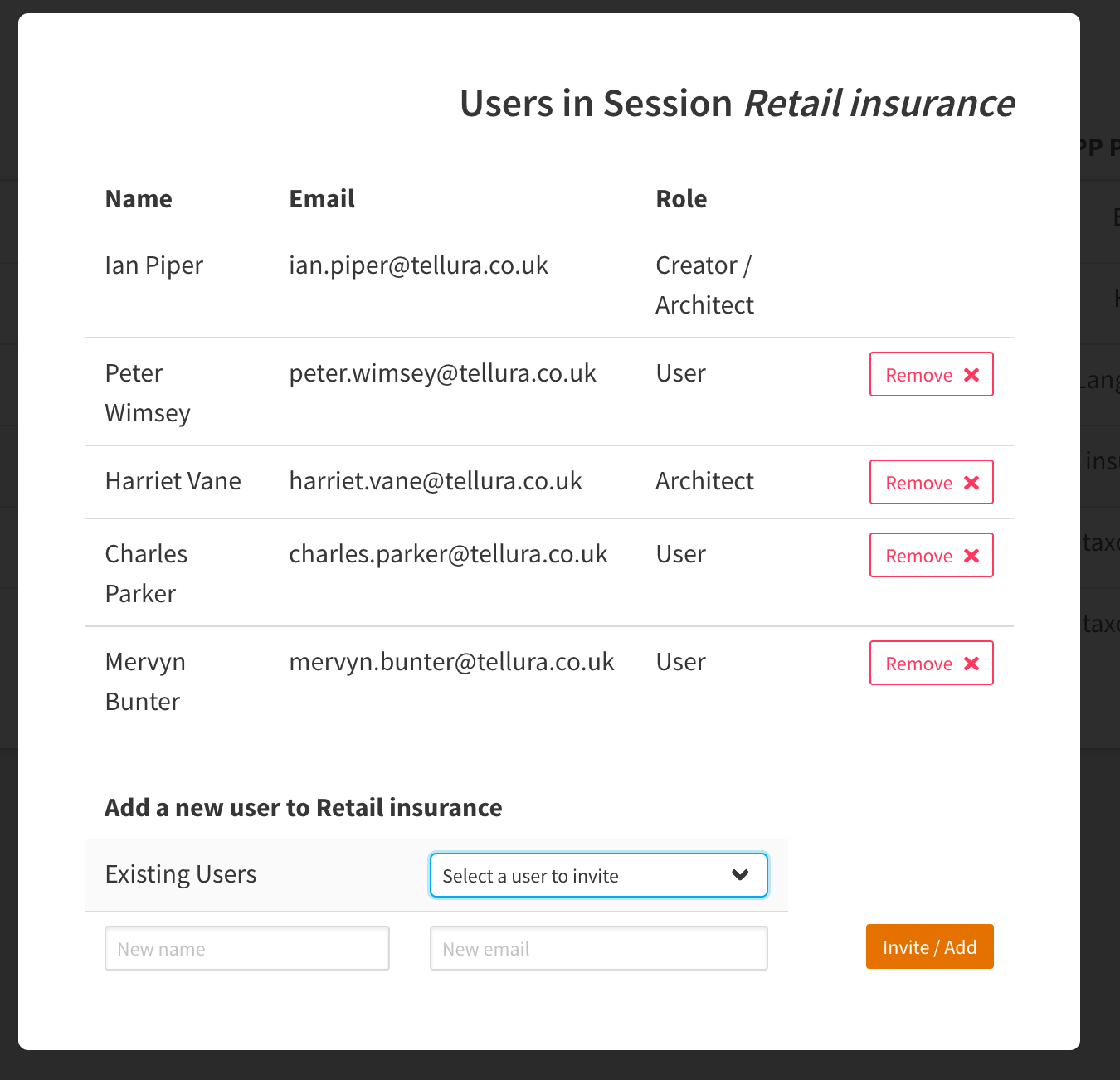The width and height of the screenshot is (1120, 1080).
Task: Click the New name input field
Action: [246, 948]
